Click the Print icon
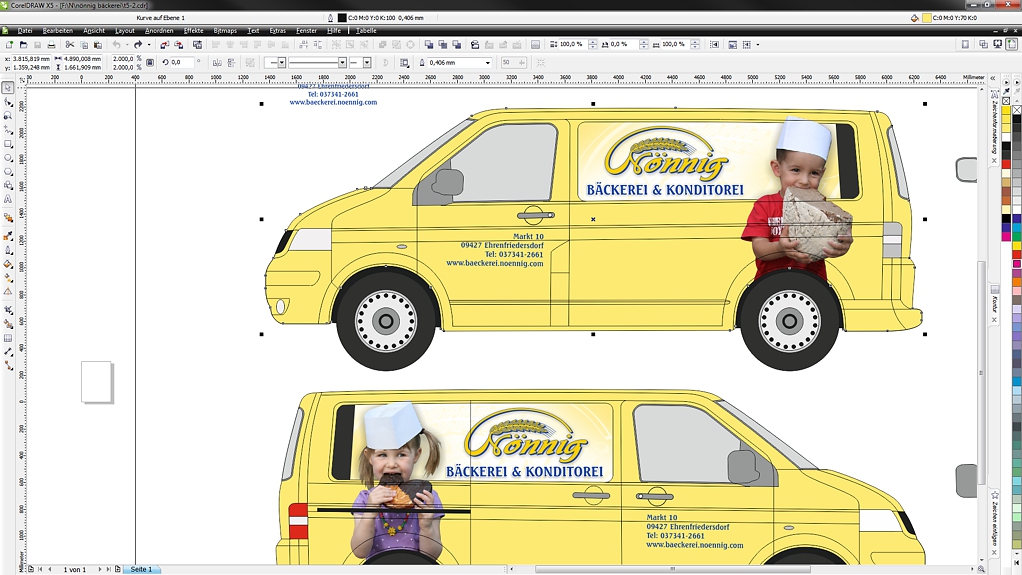Viewport: 1022px width, 575px height. (51, 45)
